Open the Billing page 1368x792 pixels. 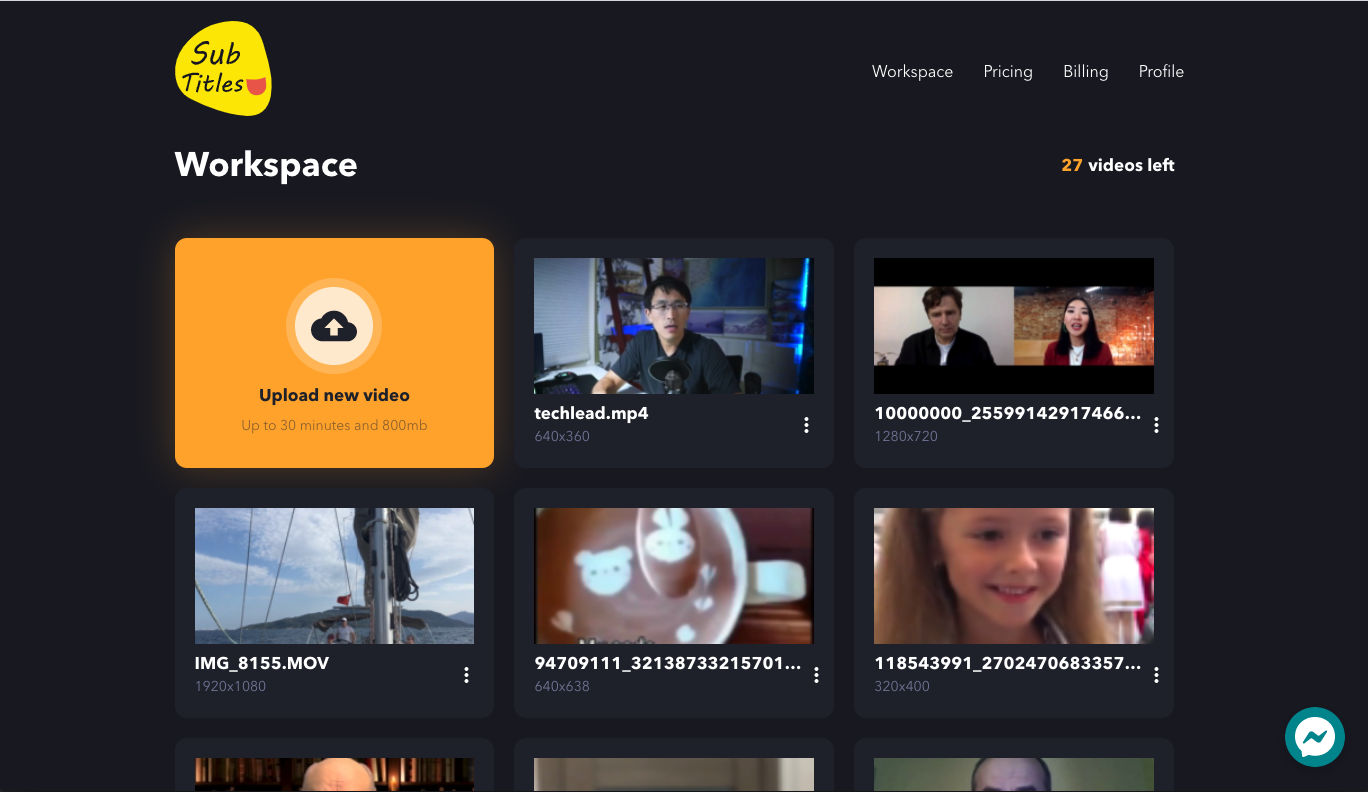pyautogui.click(x=1086, y=72)
